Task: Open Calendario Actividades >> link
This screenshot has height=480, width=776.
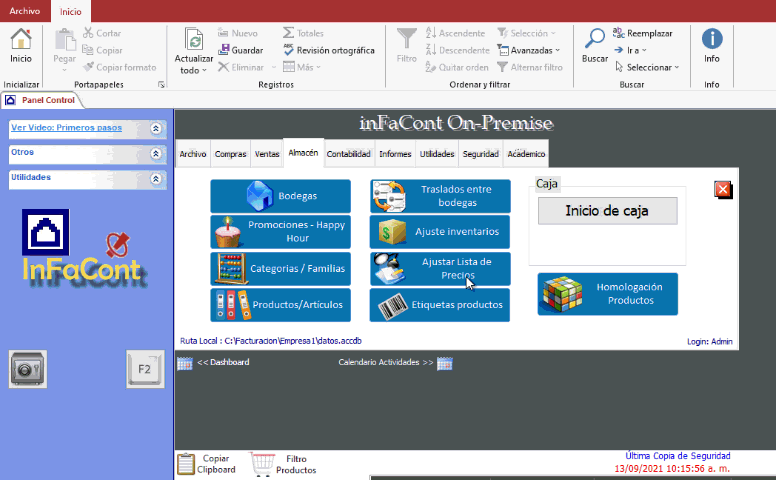Action: coord(386,362)
